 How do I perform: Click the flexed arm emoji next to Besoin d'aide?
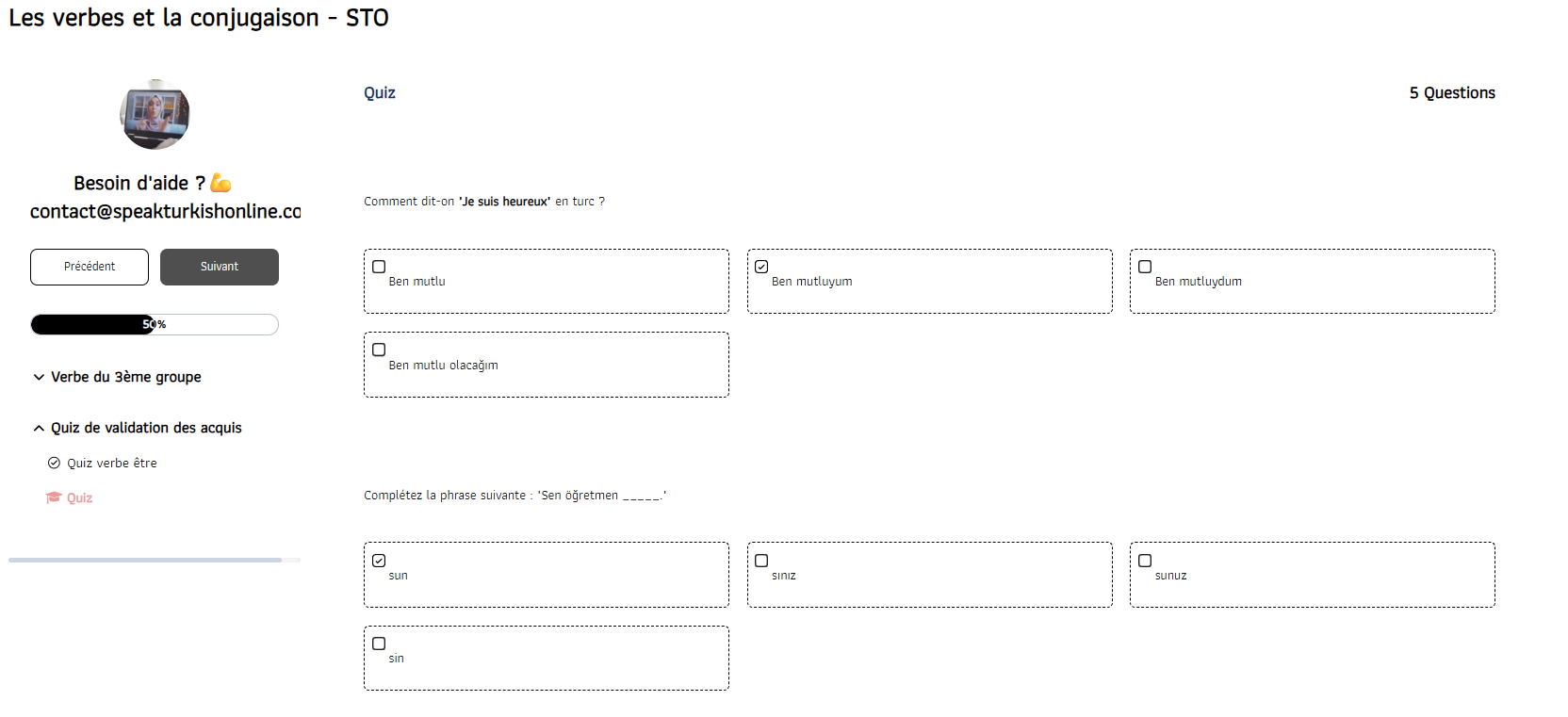pyautogui.click(x=220, y=183)
